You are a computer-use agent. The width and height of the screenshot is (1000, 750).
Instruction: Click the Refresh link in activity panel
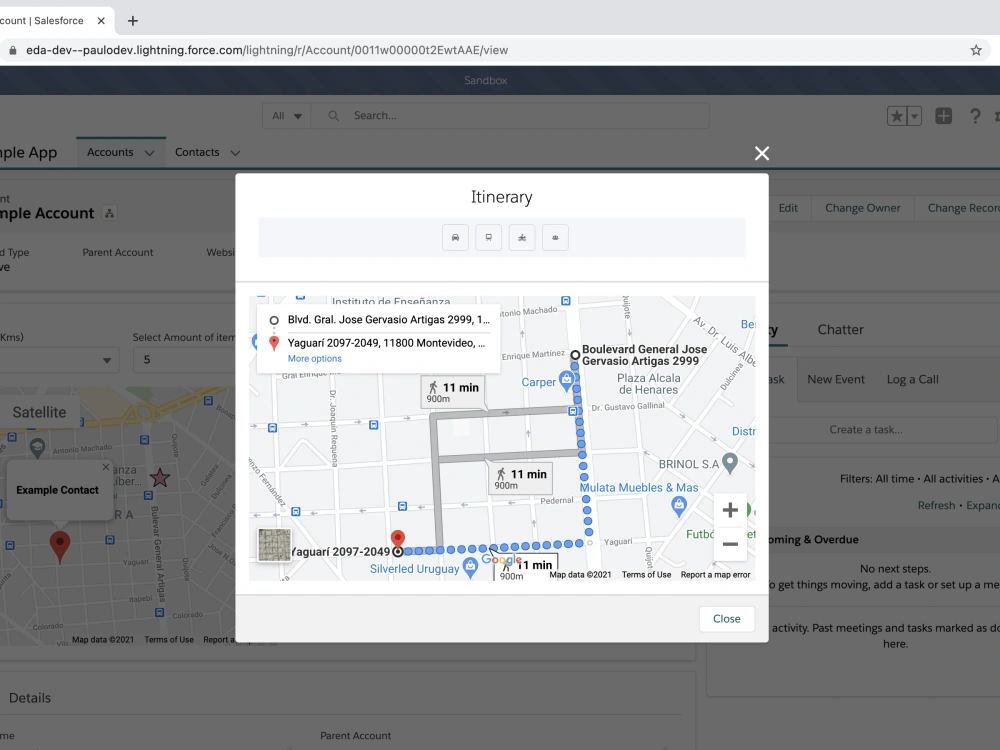point(936,506)
